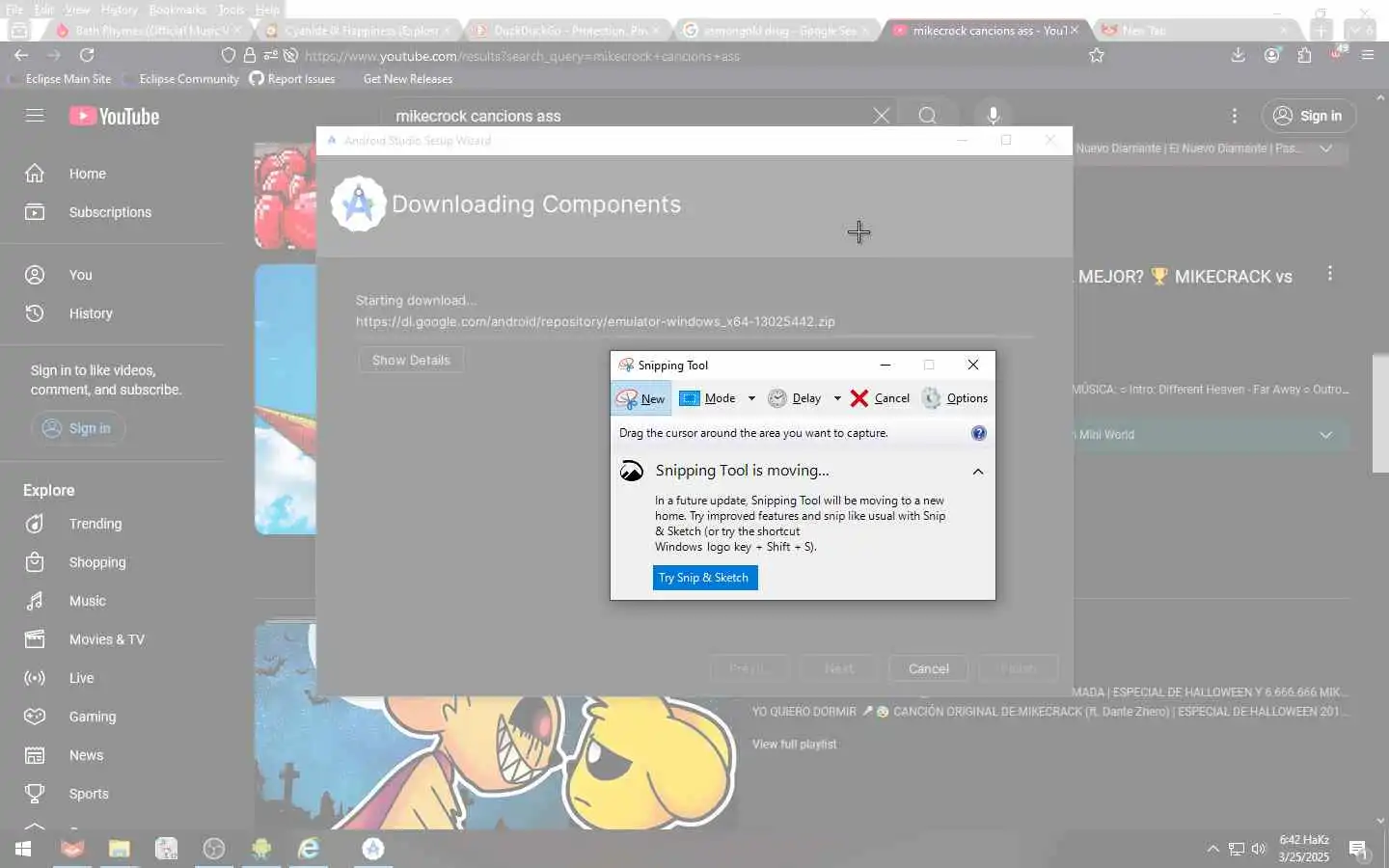The width and height of the screenshot is (1389, 868).
Task: Click the top-right Sign in button
Action: [x=1308, y=116]
